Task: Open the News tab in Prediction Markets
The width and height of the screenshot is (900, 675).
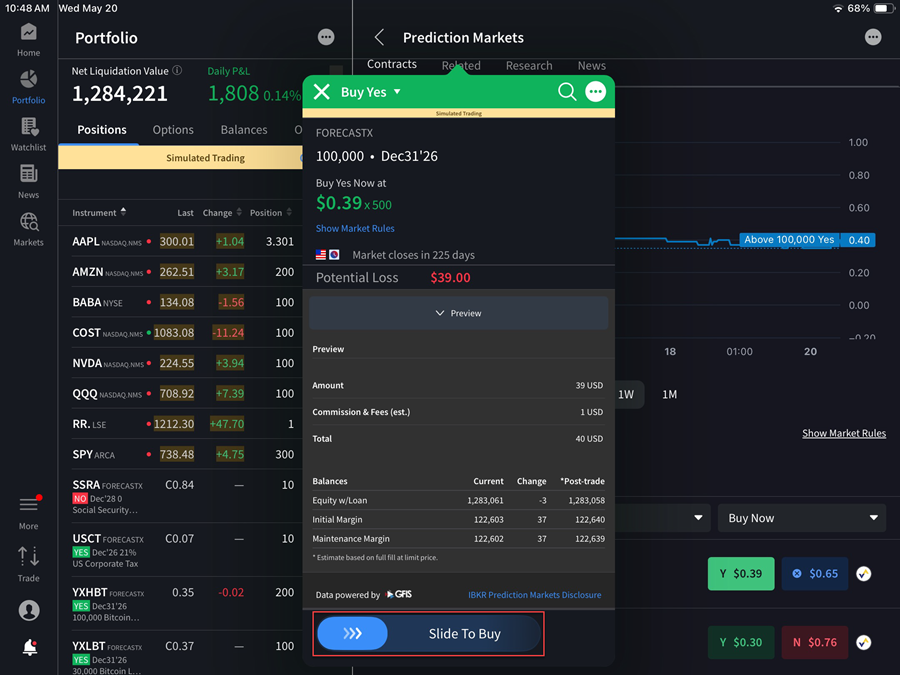Action: (x=592, y=65)
